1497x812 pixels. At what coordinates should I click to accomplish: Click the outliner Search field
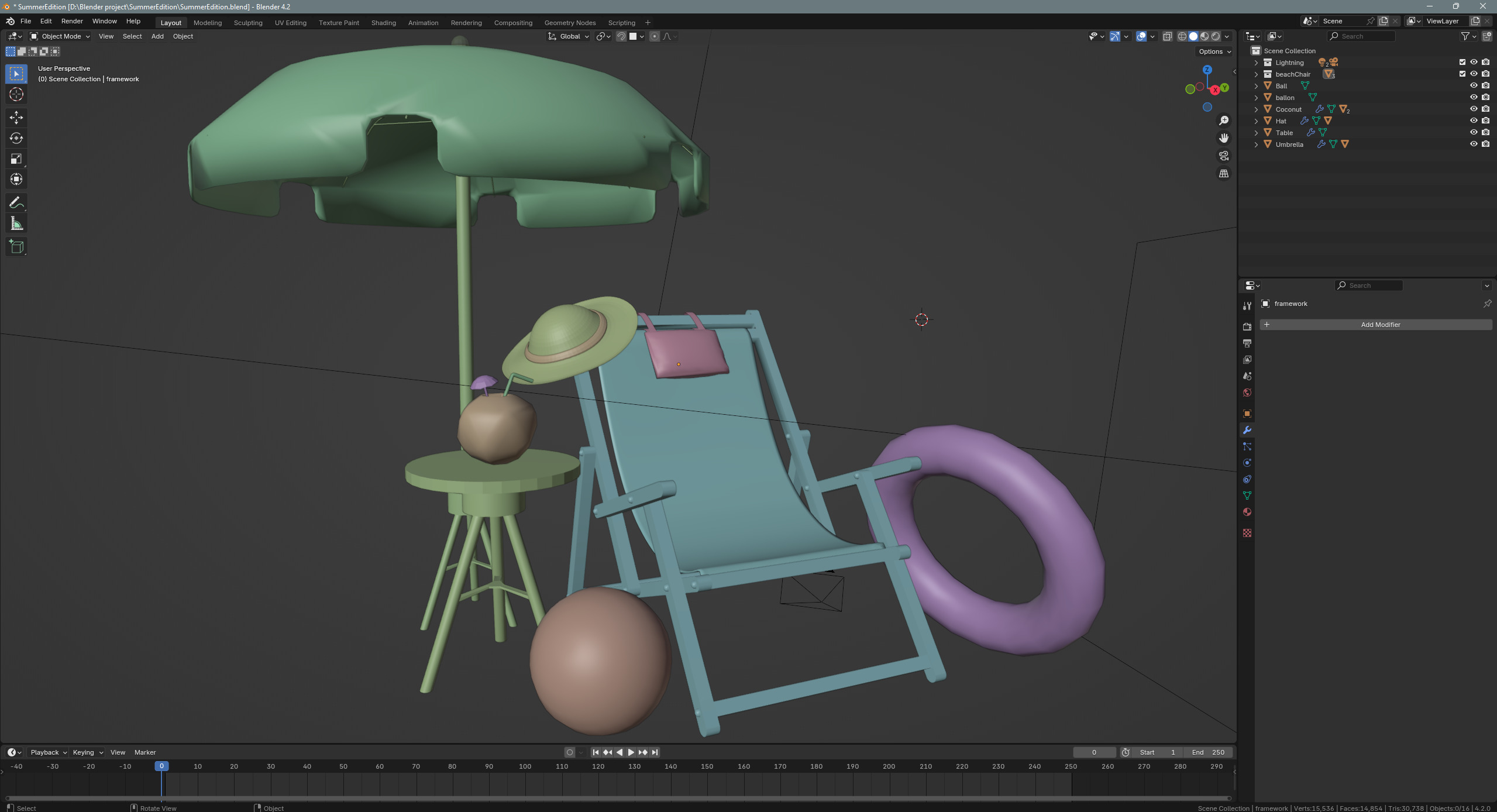(1362, 36)
